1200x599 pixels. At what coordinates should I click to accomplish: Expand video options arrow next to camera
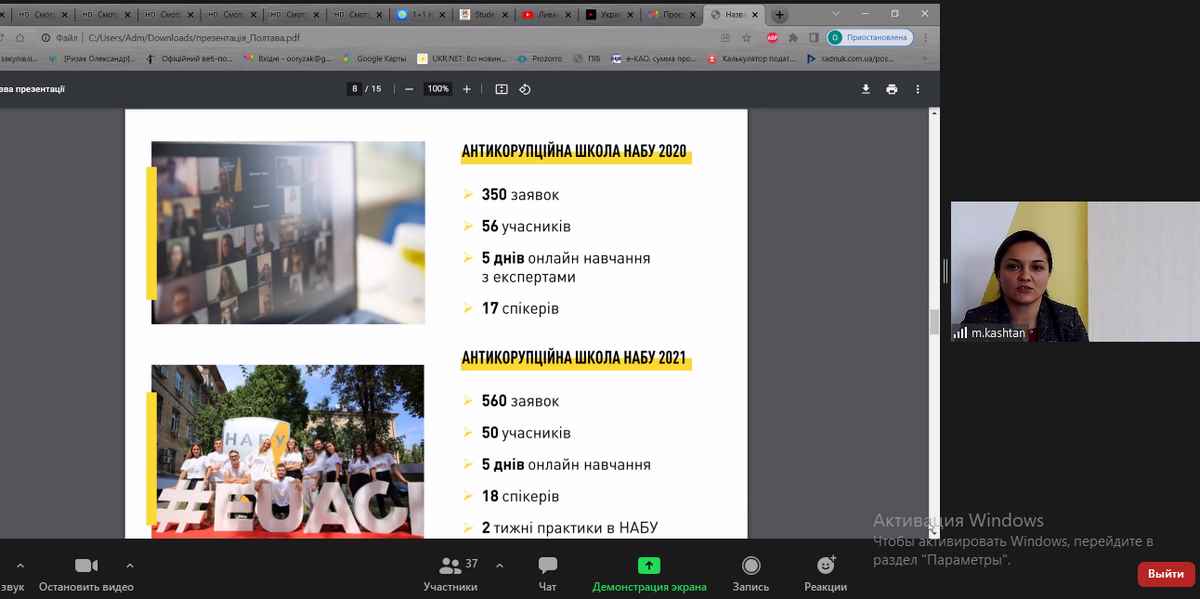[x=129, y=565]
